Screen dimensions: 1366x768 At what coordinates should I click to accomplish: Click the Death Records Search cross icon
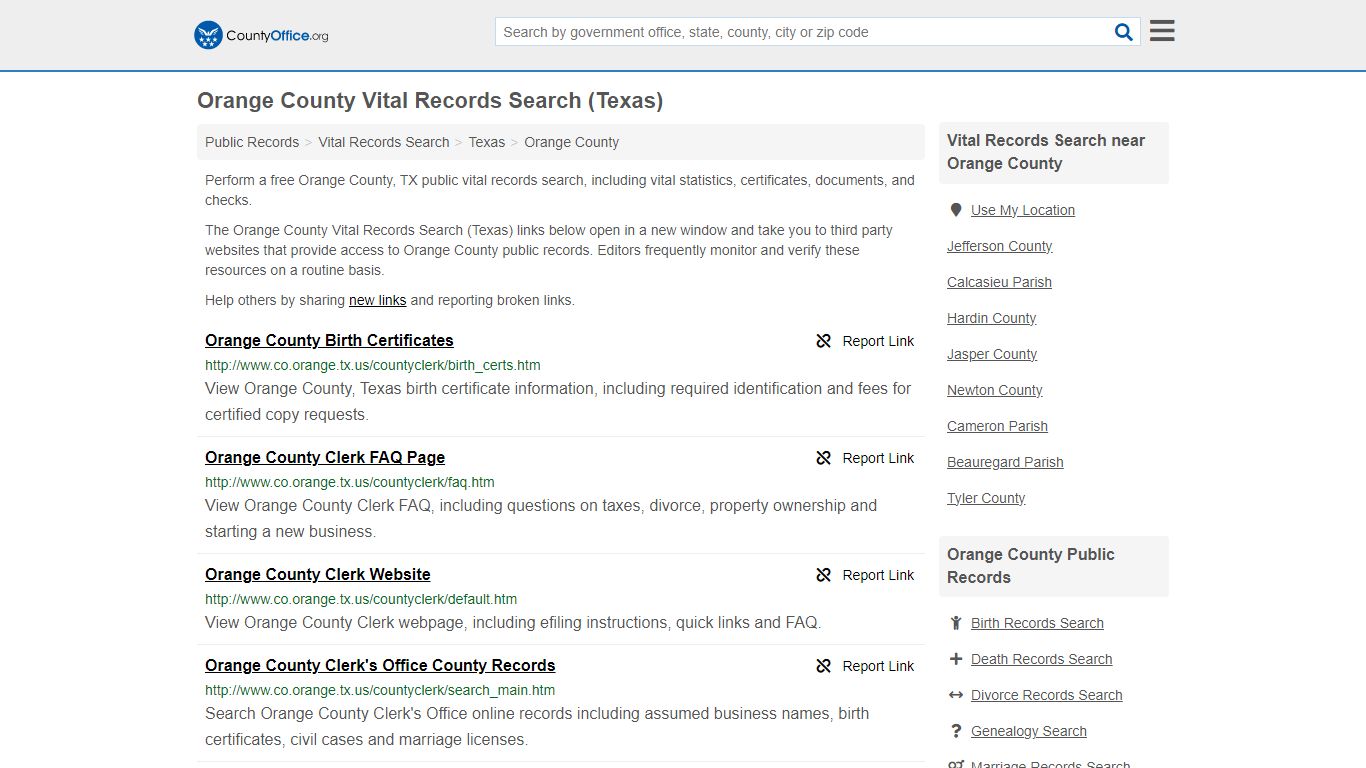(956, 659)
